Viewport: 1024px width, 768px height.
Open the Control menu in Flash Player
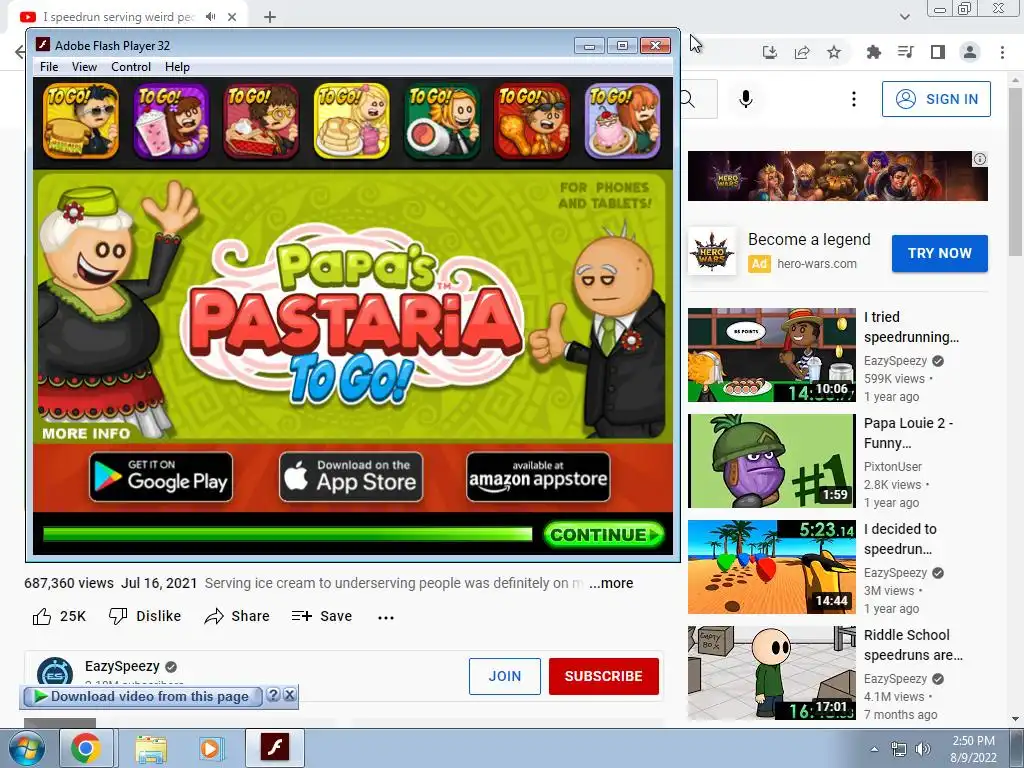click(131, 67)
